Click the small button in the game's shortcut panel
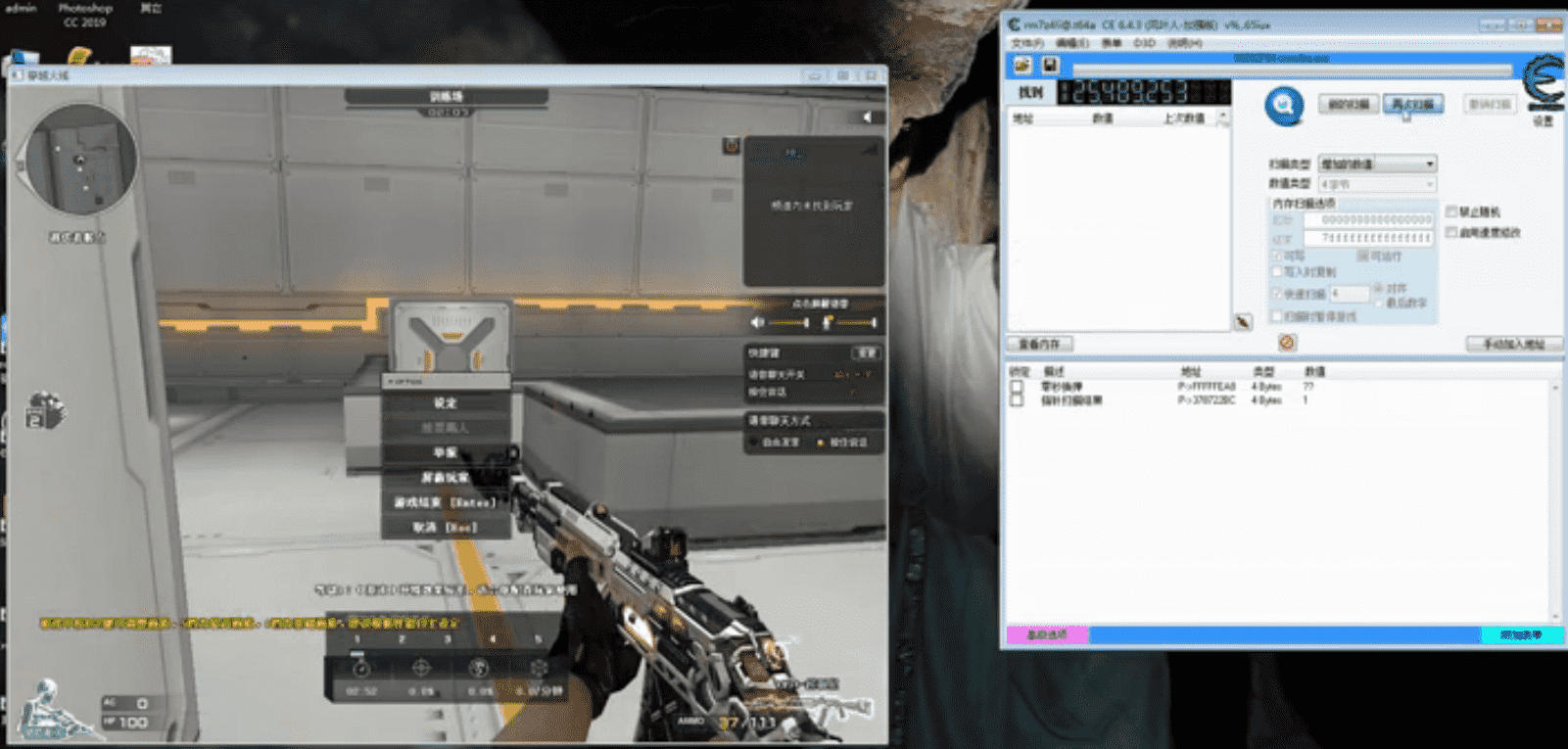The width and height of the screenshot is (1568, 749). [867, 352]
